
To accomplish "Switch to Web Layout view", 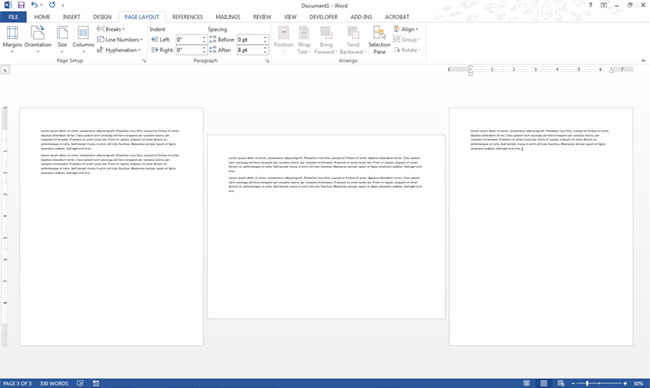I will [561, 383].
